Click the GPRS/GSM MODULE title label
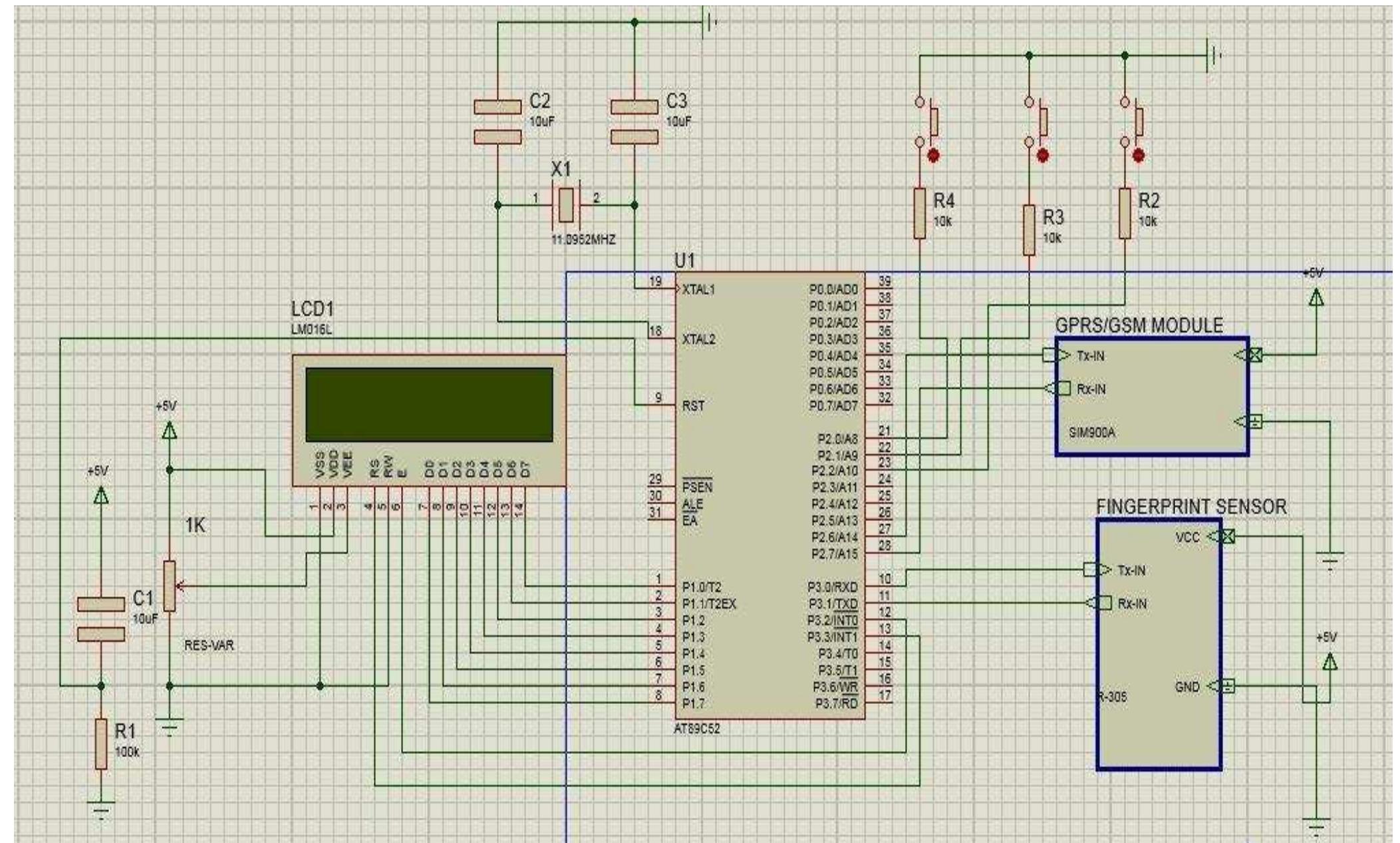This screenshot has width=1400, height=843. pyautogui.click(x=1139, y=325)
